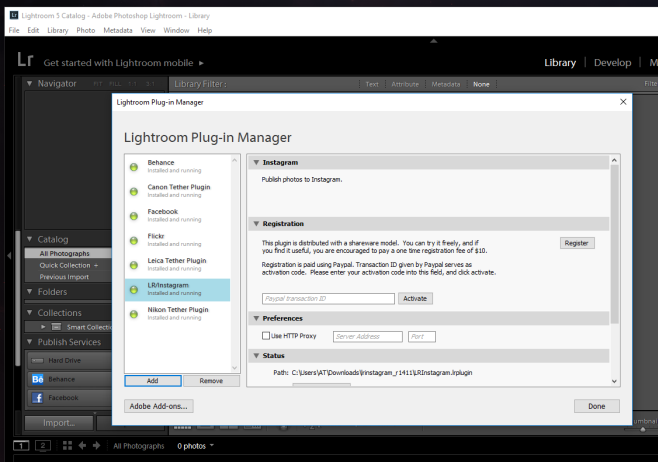Go back with the left arrow in filmstrip bar

click(x=82, y=446)
